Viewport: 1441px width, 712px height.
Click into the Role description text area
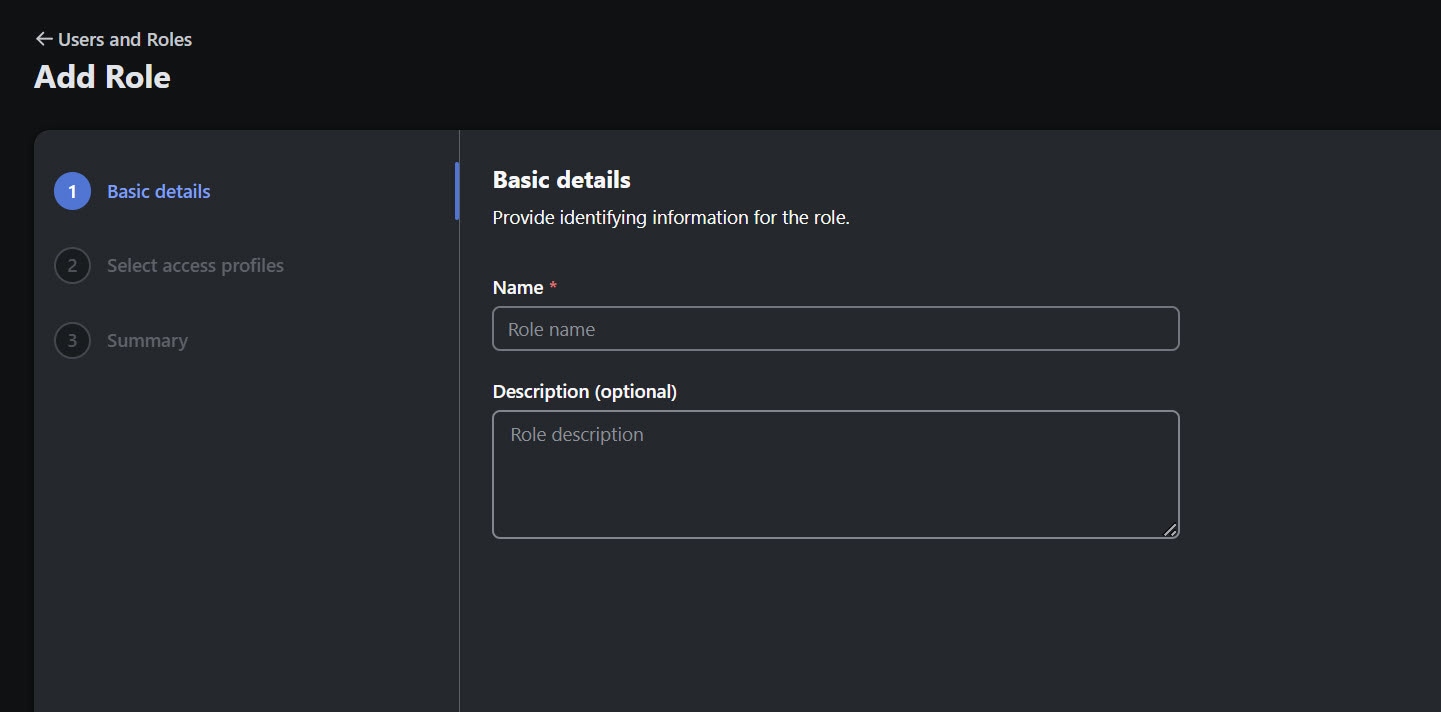pos(836,474)
